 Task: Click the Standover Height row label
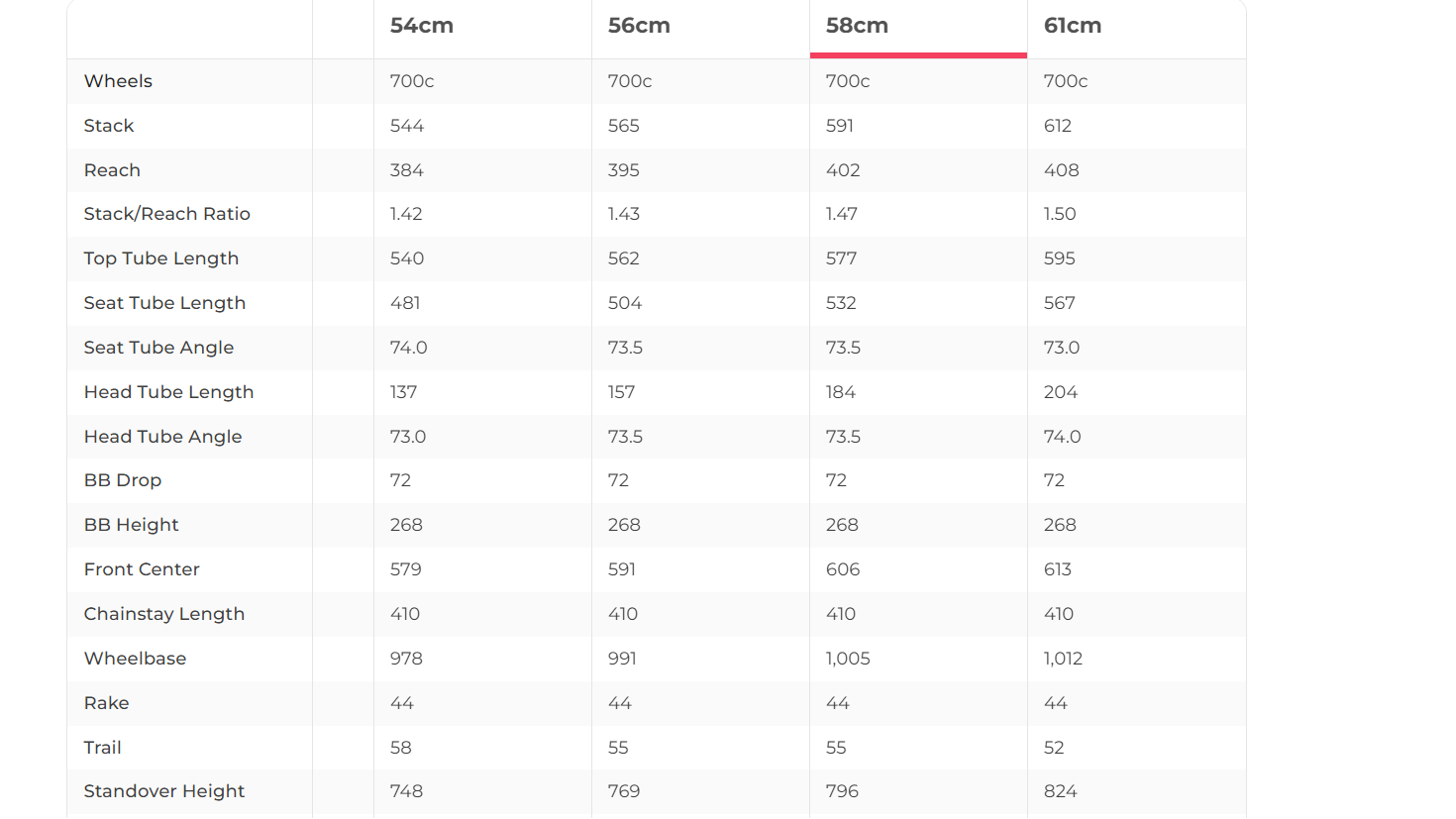point(163,791)
